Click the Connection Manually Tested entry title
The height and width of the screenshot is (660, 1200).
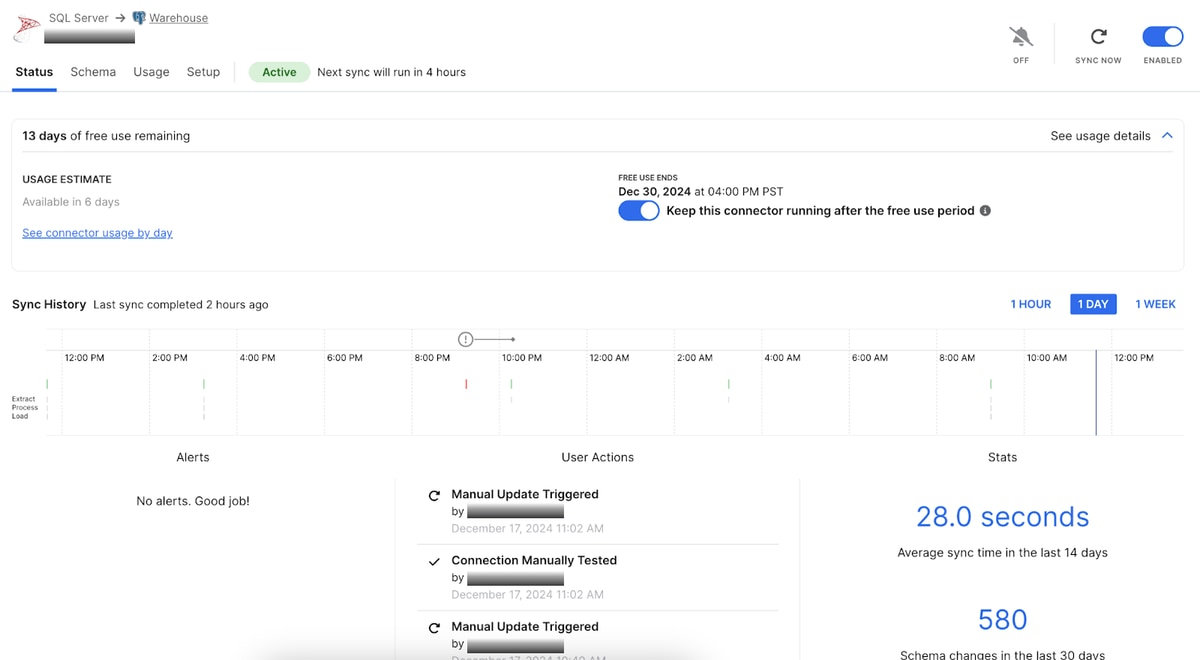pos(534,561)
